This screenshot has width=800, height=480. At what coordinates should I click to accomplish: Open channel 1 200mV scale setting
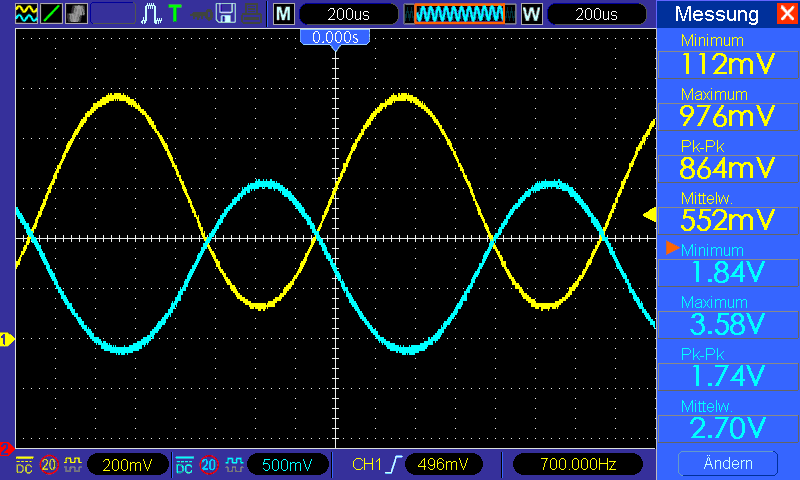pyautogui.click(x=127, y=464)
